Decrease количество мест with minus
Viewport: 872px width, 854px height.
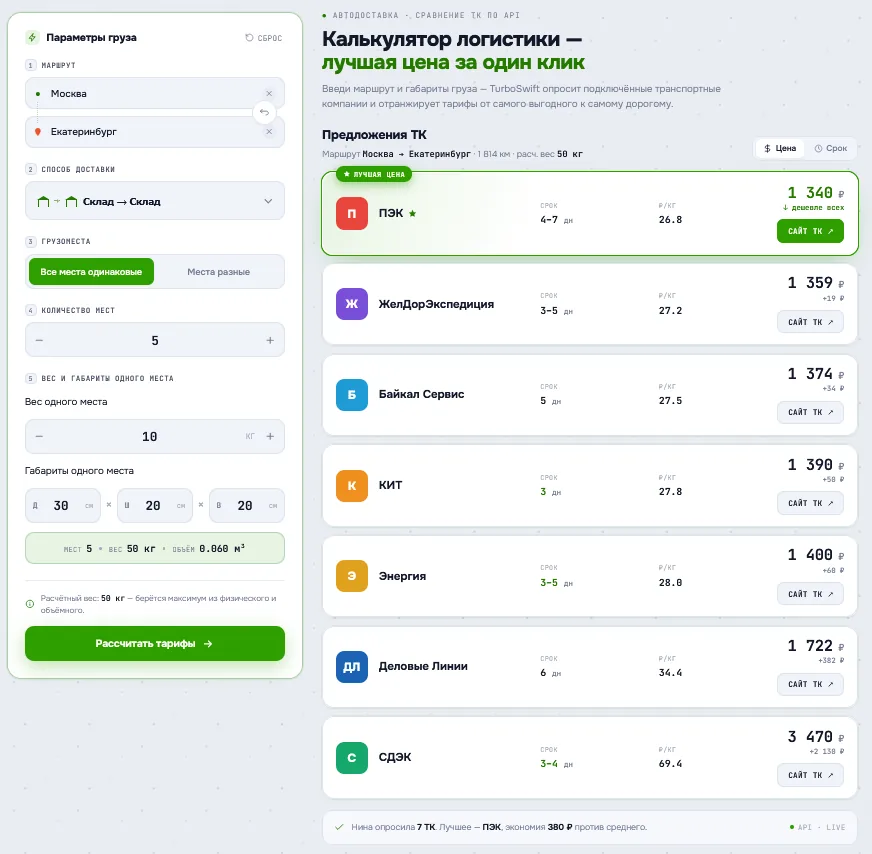click(39, 340)
